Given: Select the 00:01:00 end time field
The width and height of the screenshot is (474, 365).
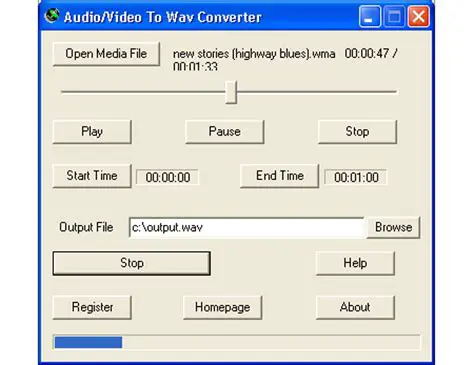Looking at the screenshot, I should pyautogui.click(x=356, y=177).
